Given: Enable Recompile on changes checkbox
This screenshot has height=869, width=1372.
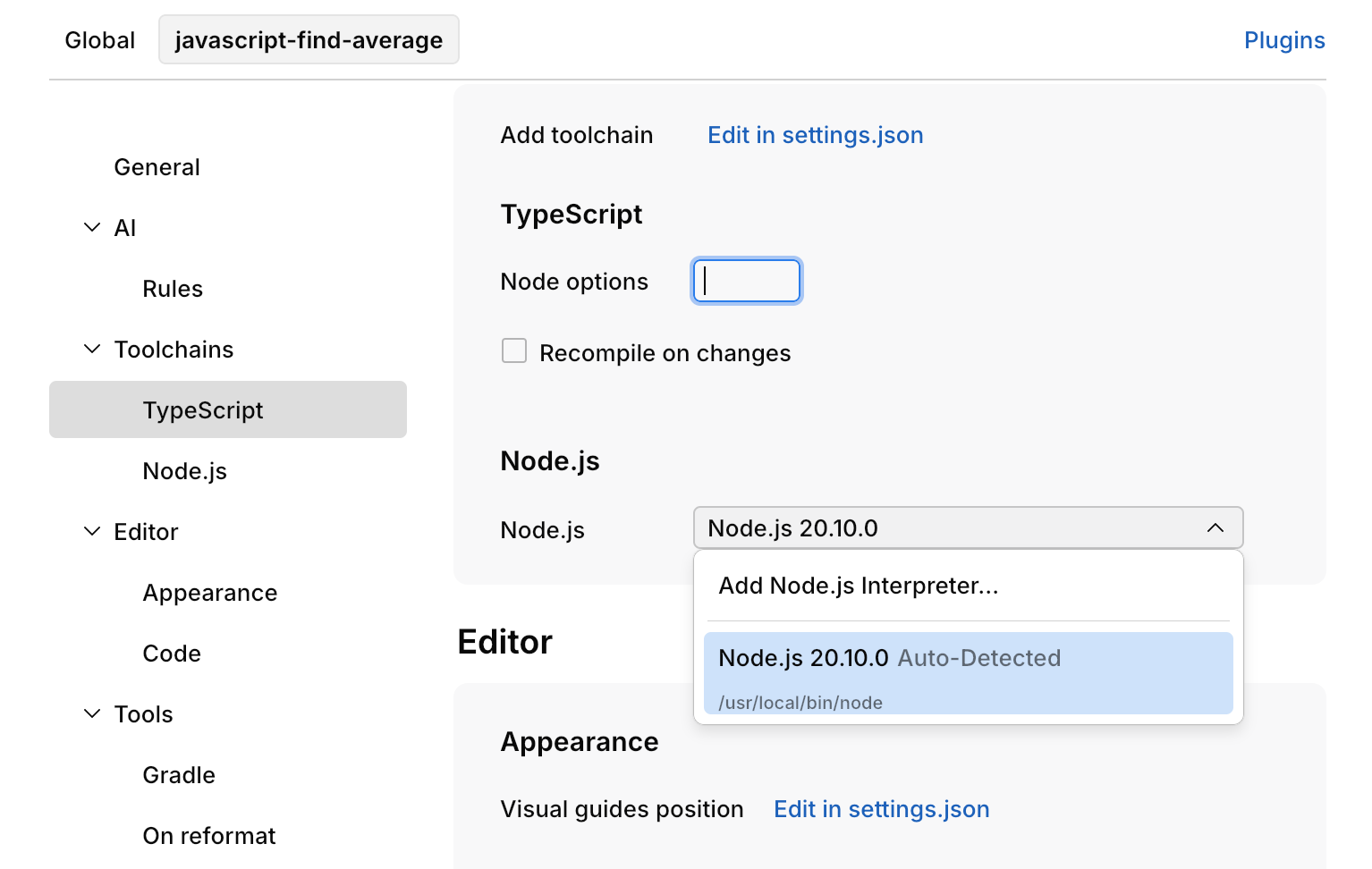Looking at the screenshot, I should tap(514, 351).
